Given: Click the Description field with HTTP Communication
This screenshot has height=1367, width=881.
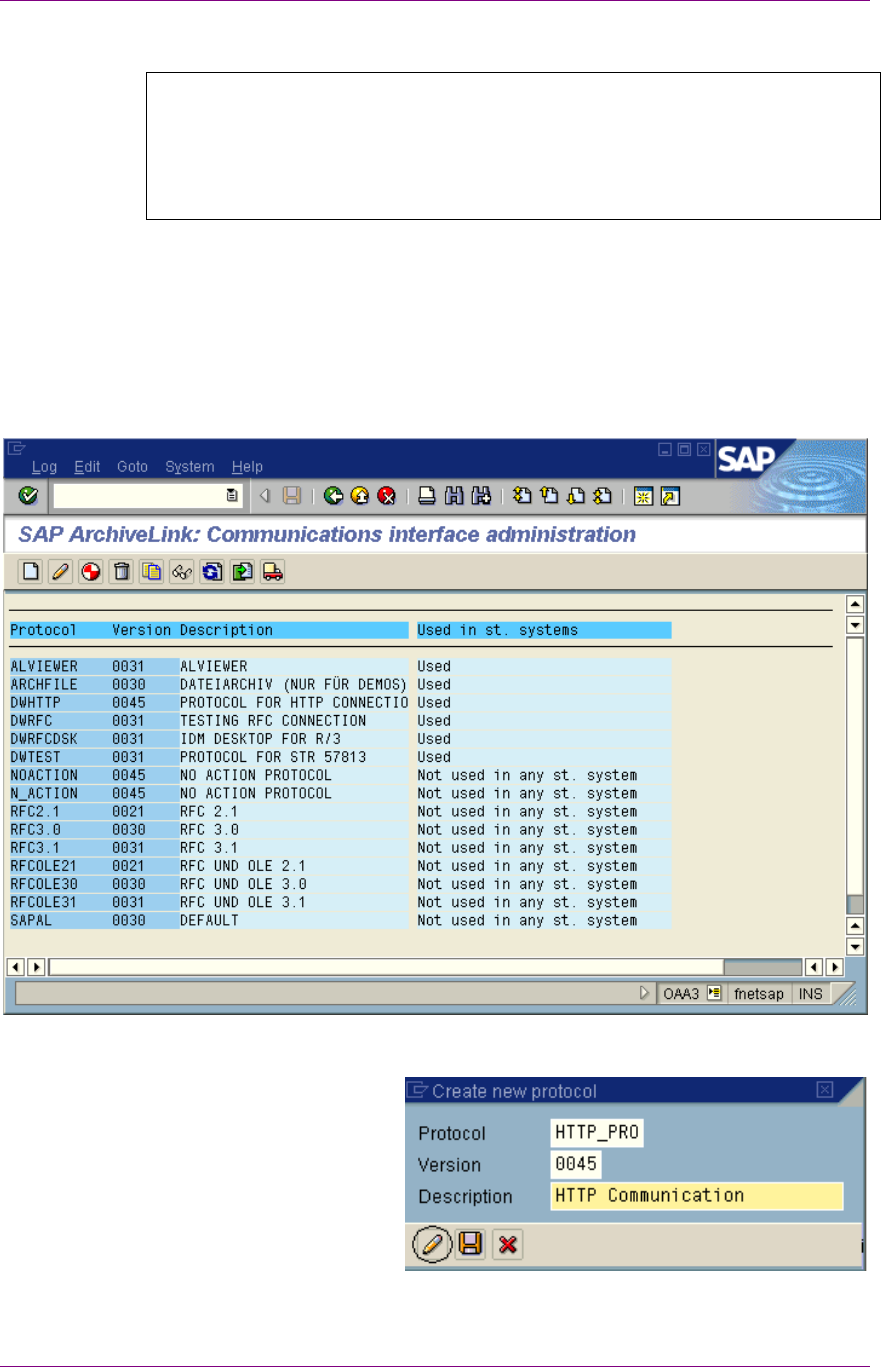Looking at the screenshot, I should pyautogui.click(x=697, y=1196).
